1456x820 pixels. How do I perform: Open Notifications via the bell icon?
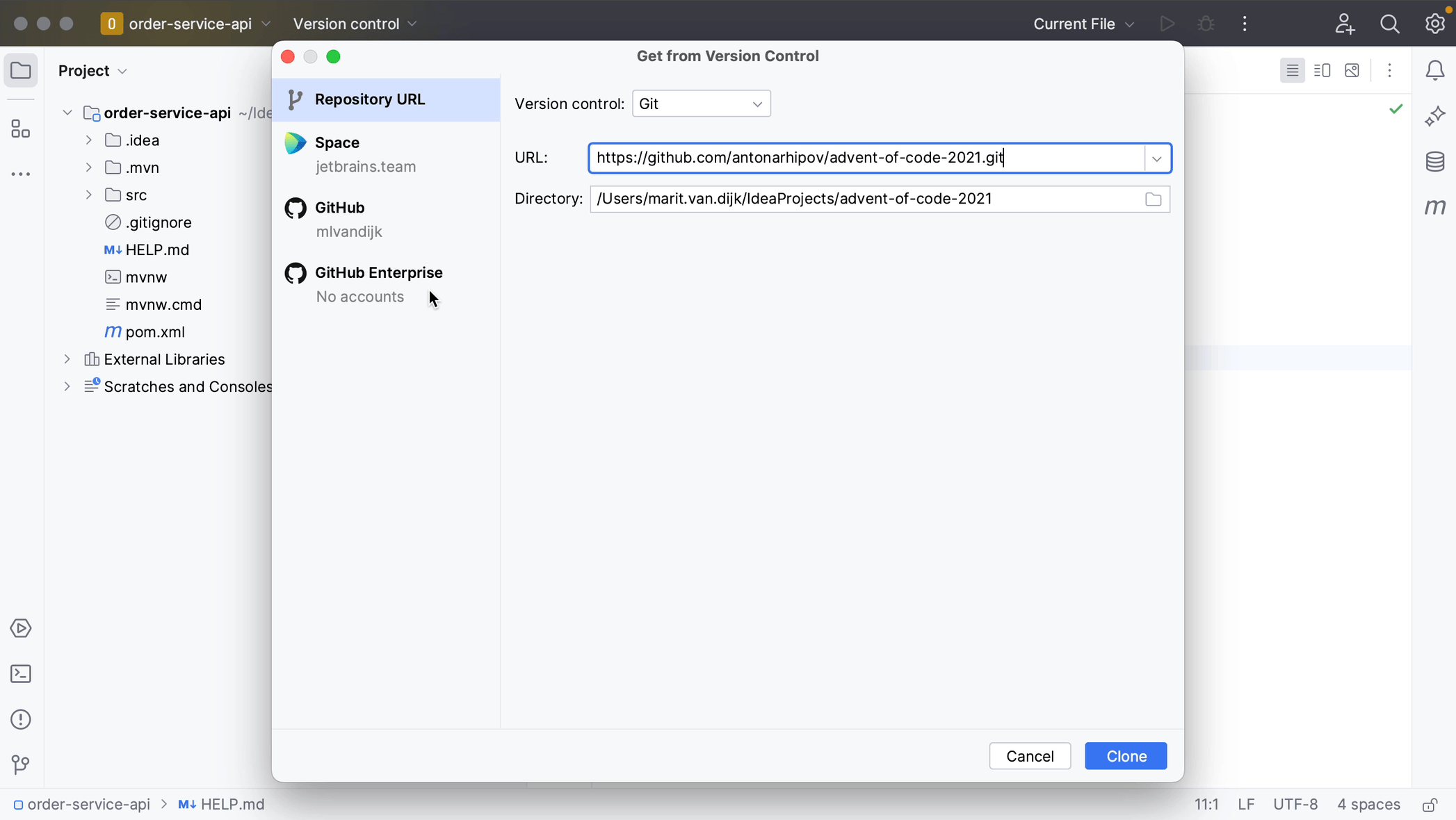(1435, 70)
